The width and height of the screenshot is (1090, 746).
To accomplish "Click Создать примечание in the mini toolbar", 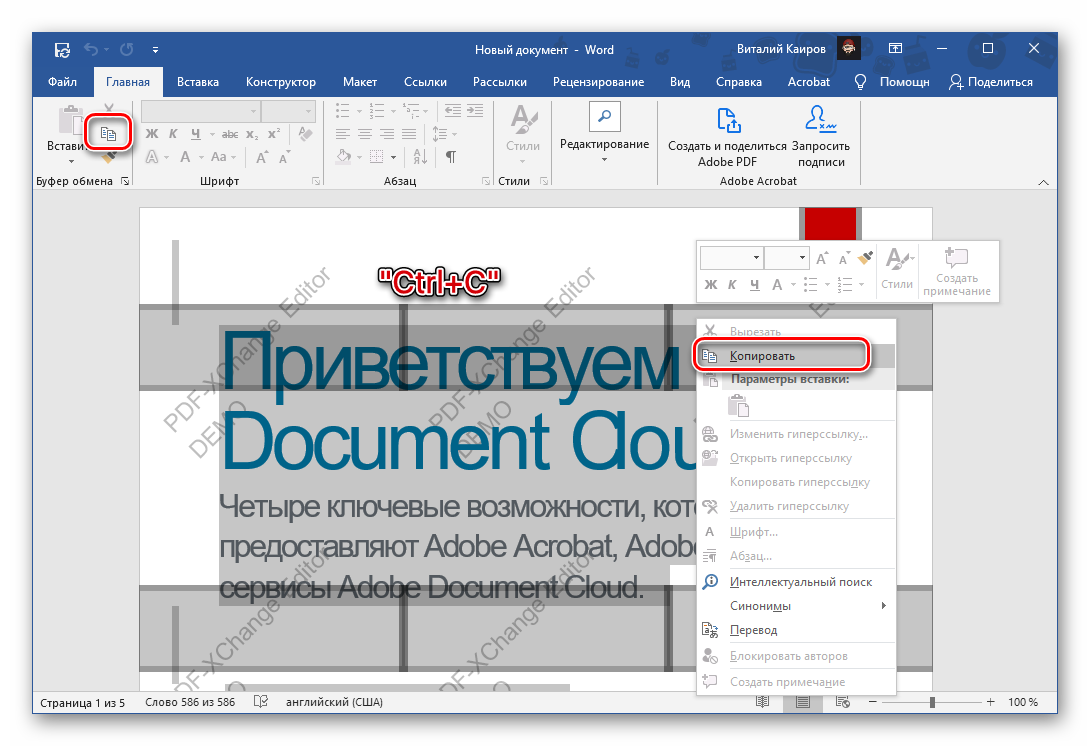I will point(957,271).
